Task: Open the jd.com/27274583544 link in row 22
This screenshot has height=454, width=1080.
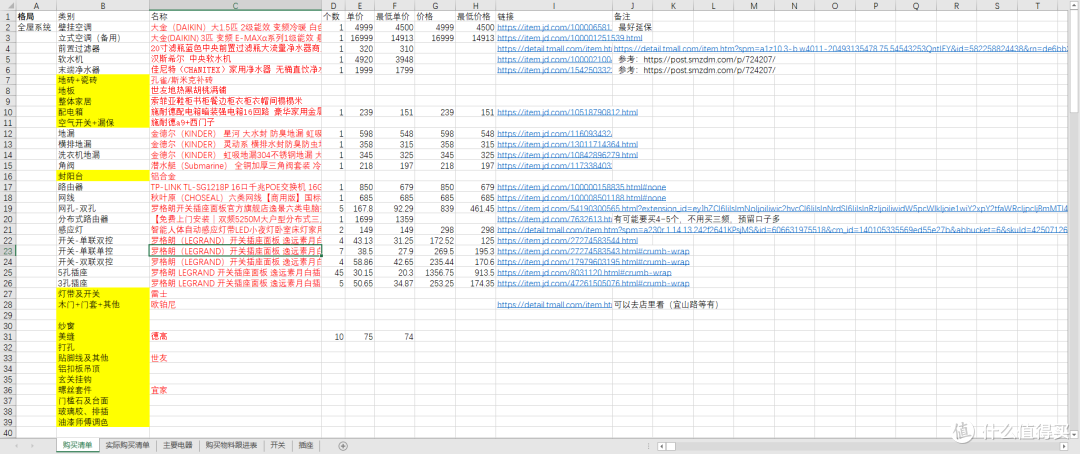Action: pyautogui.click(x=568, y=240)
